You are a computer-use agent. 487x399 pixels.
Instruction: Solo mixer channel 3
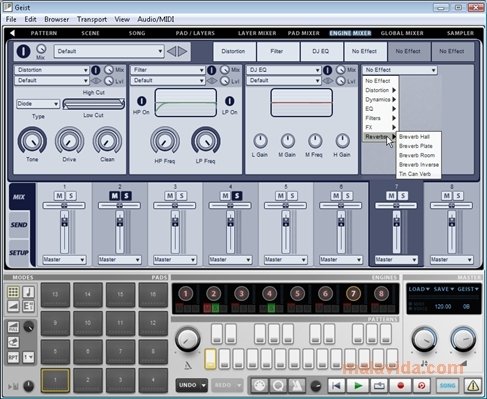181,196
